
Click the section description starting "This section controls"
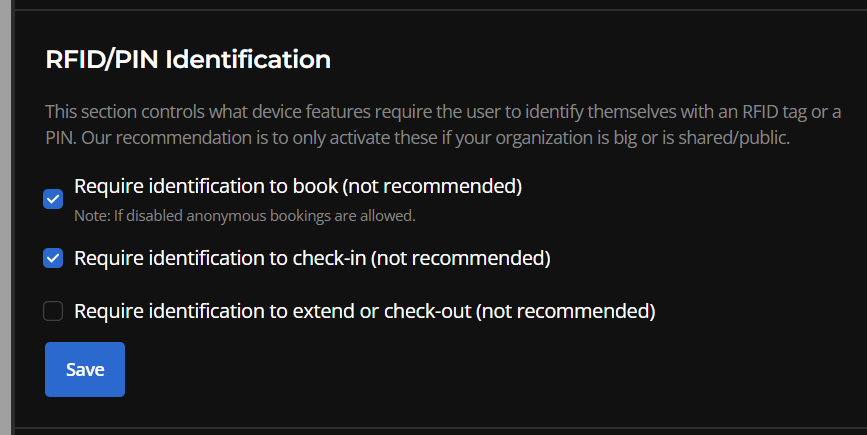[x=300, y=111]
